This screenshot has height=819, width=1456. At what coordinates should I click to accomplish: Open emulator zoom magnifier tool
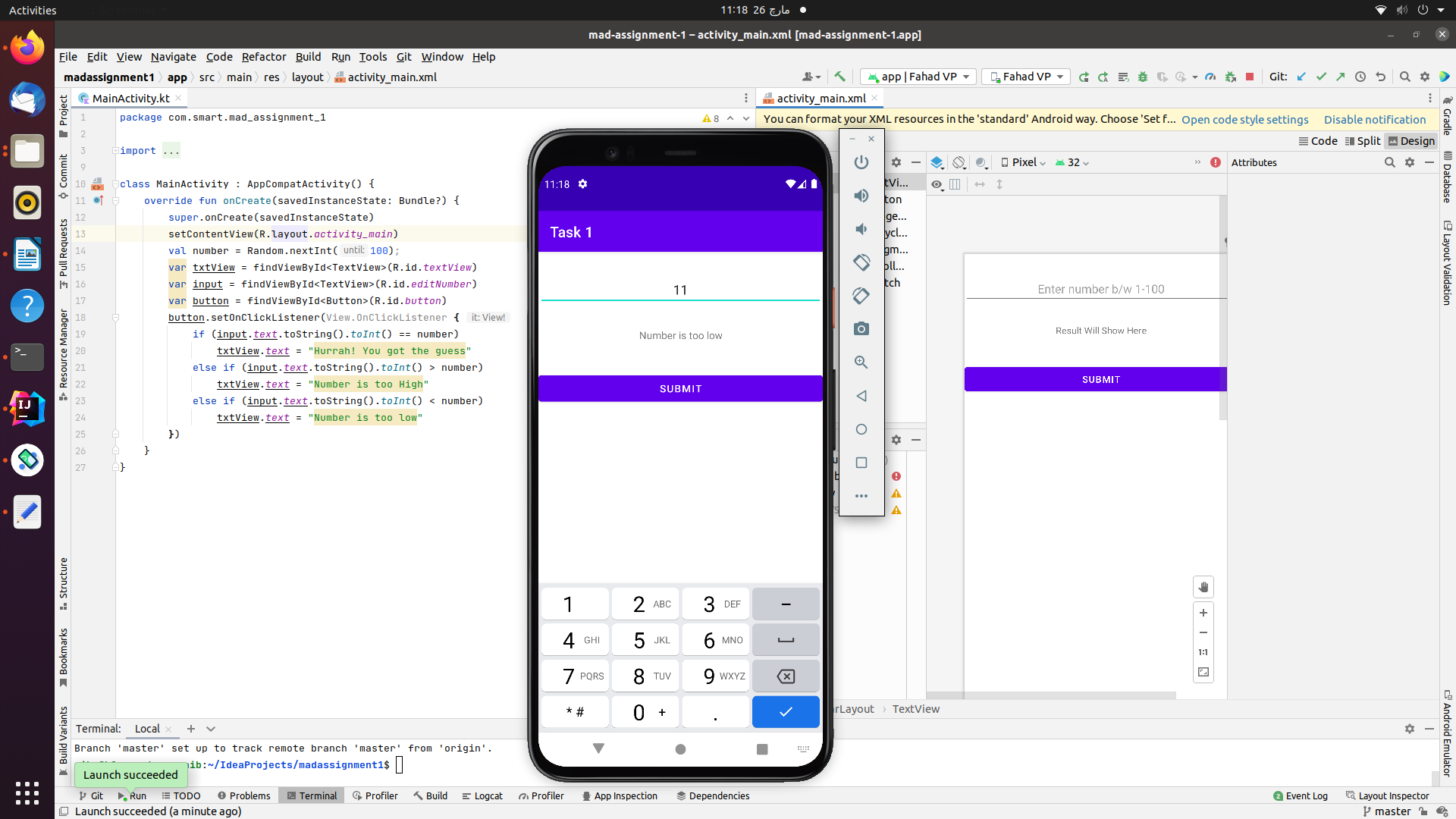(861, 362)
